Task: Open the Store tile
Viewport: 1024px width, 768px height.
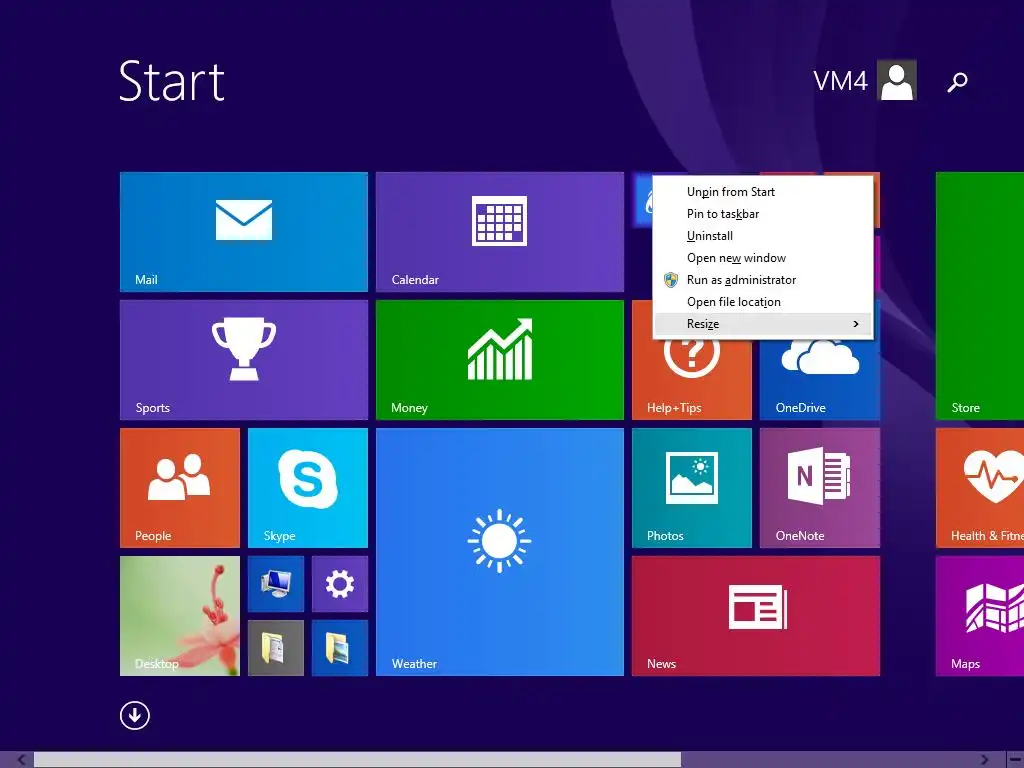Action: click(980, 296)
